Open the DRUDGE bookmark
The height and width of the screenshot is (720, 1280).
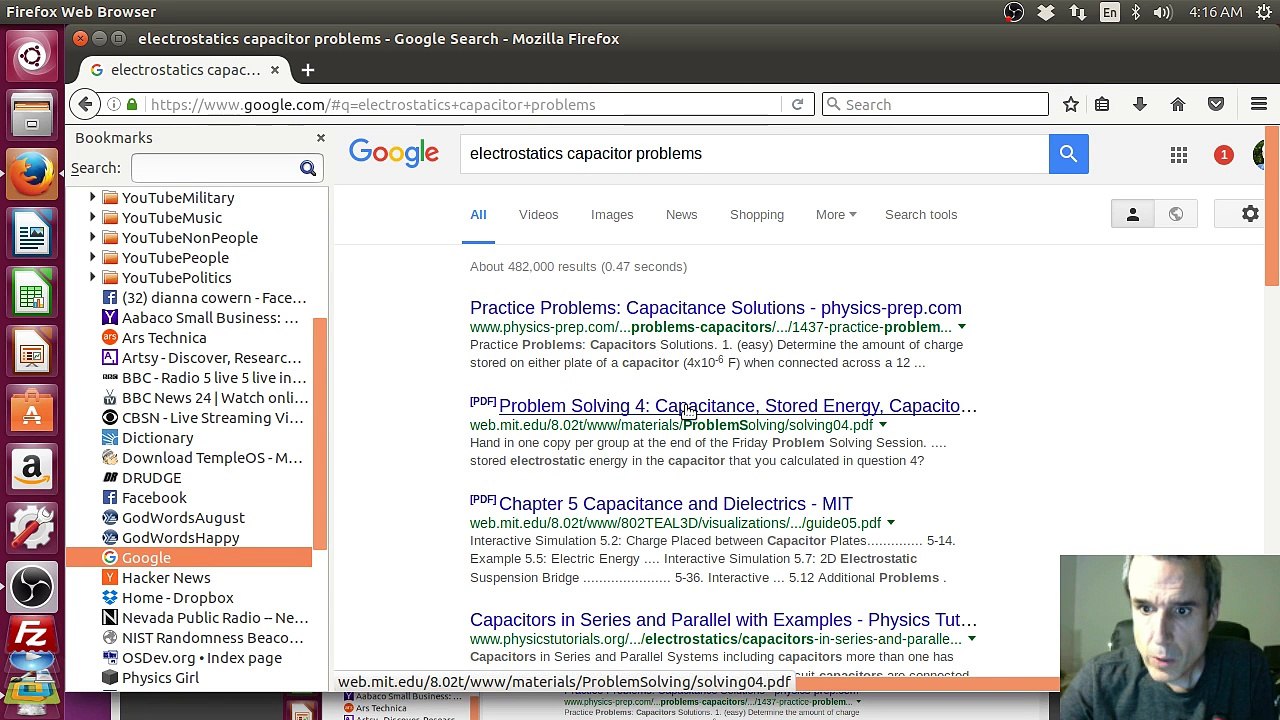(152, 478)
